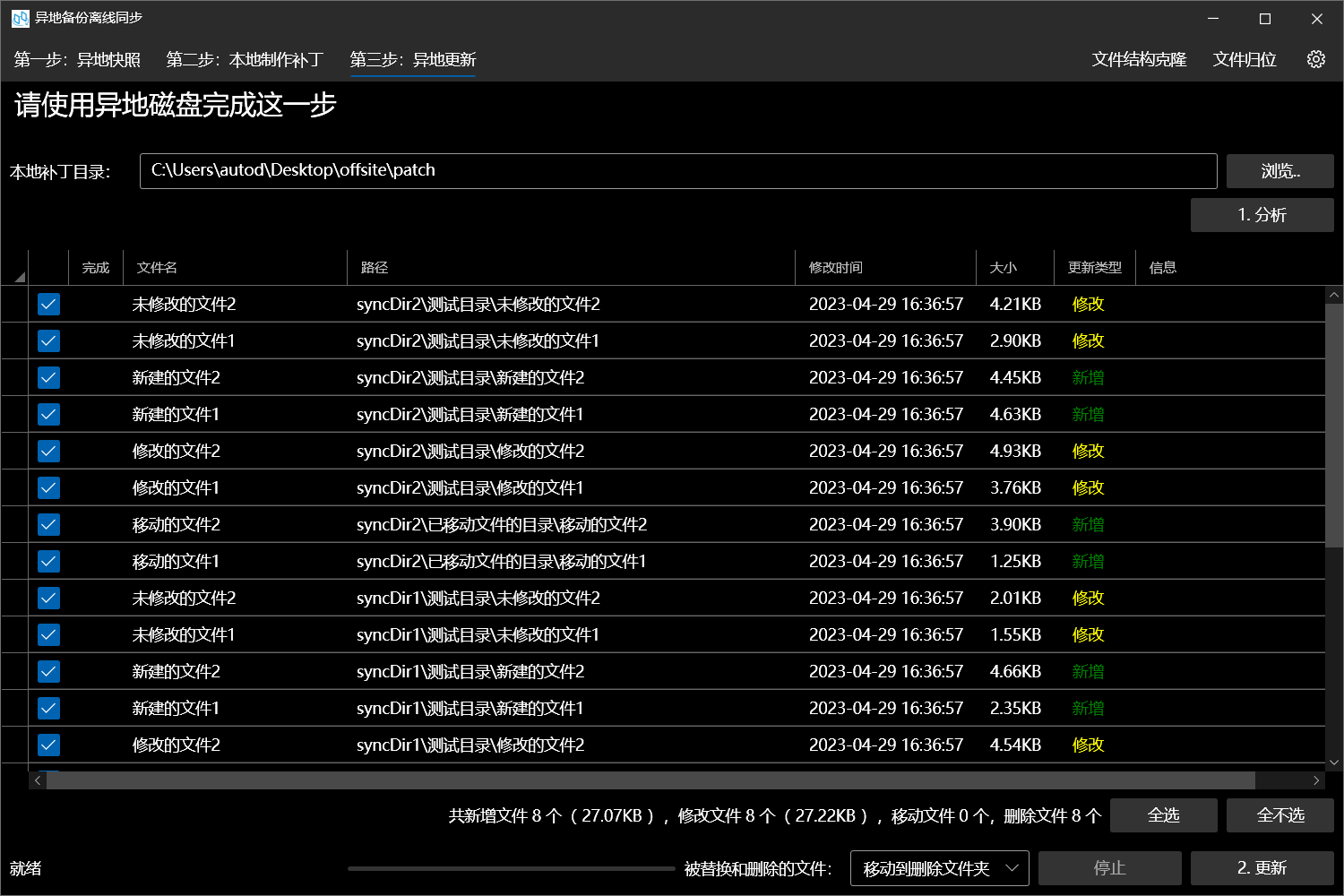1344x896 pixels.
Task: Sort by the 修改时间 column header
Action: coord(885,268)
